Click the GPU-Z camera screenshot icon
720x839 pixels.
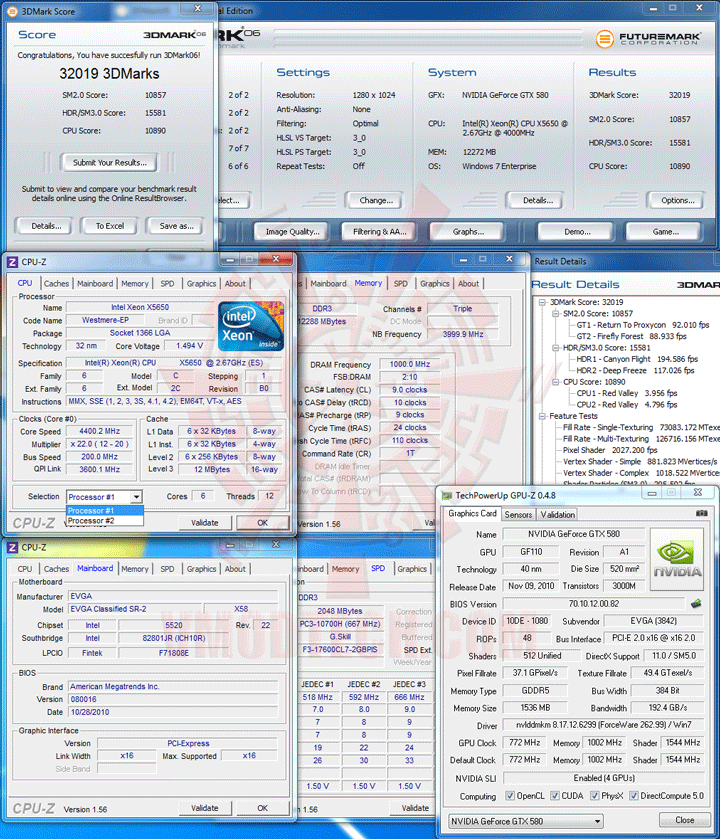pos(701,513)
